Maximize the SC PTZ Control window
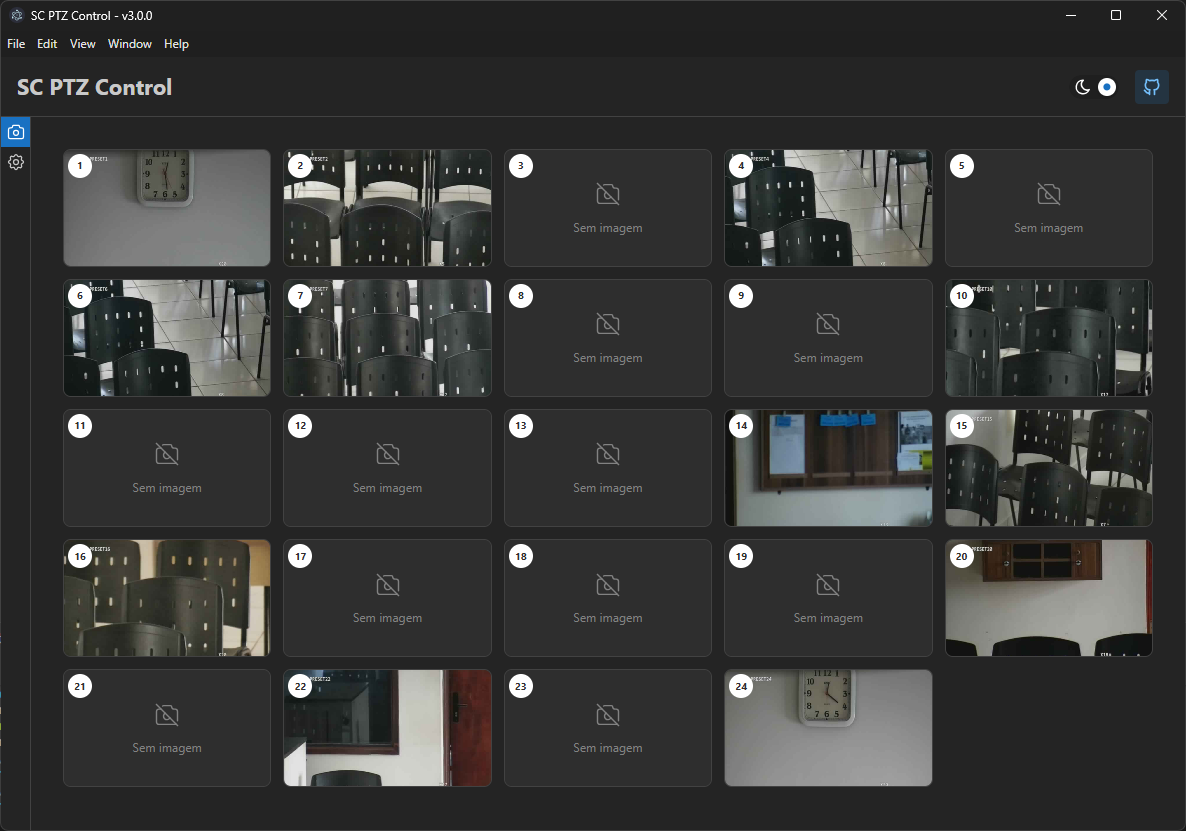The height and width of the screenshot is (831, 1186). 1116,15
